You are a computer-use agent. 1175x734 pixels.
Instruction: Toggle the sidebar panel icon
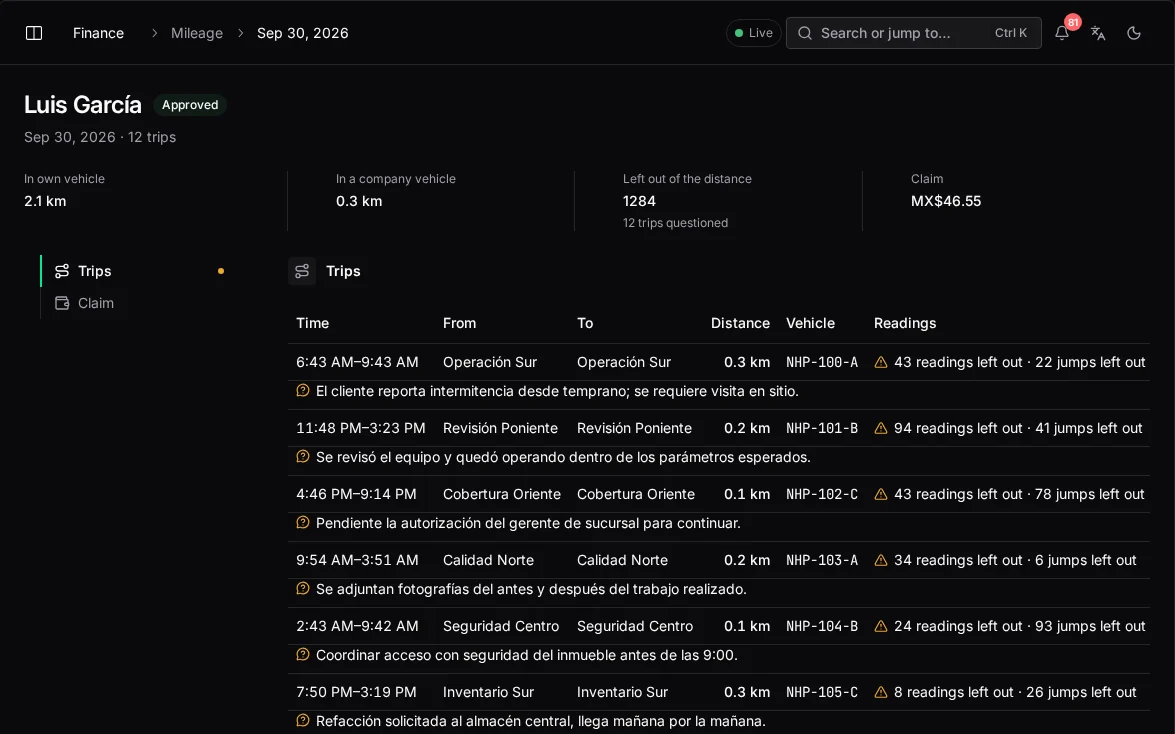[34, 33]
